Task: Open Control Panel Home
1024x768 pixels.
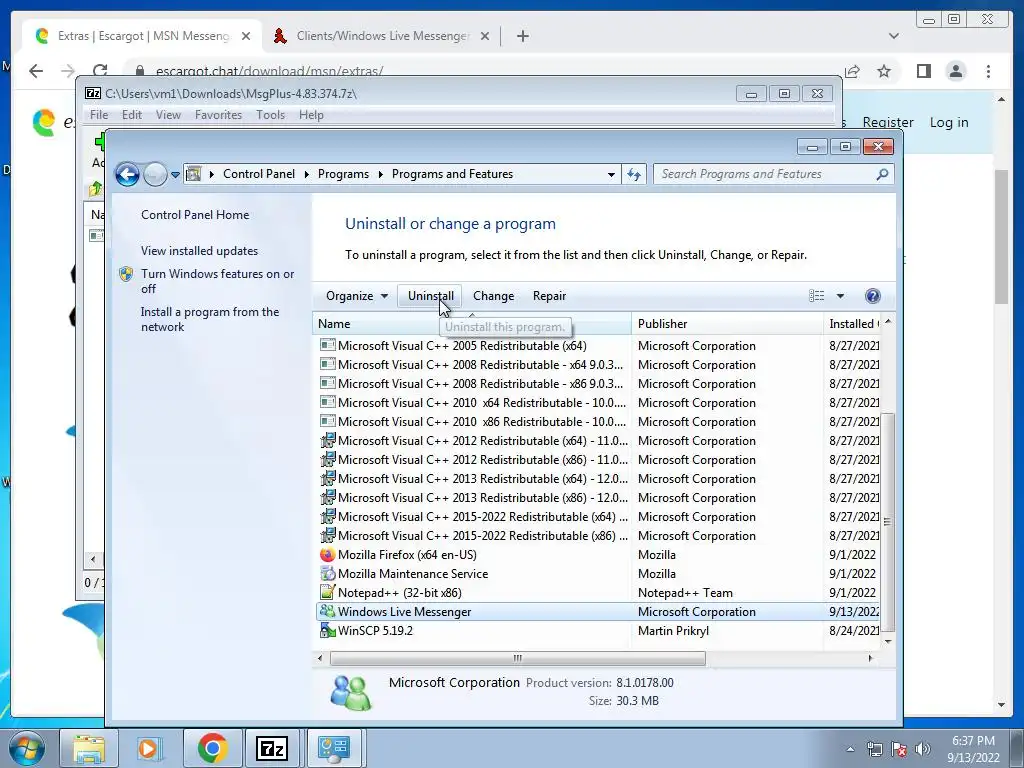Action: click(x=195, y=215)
